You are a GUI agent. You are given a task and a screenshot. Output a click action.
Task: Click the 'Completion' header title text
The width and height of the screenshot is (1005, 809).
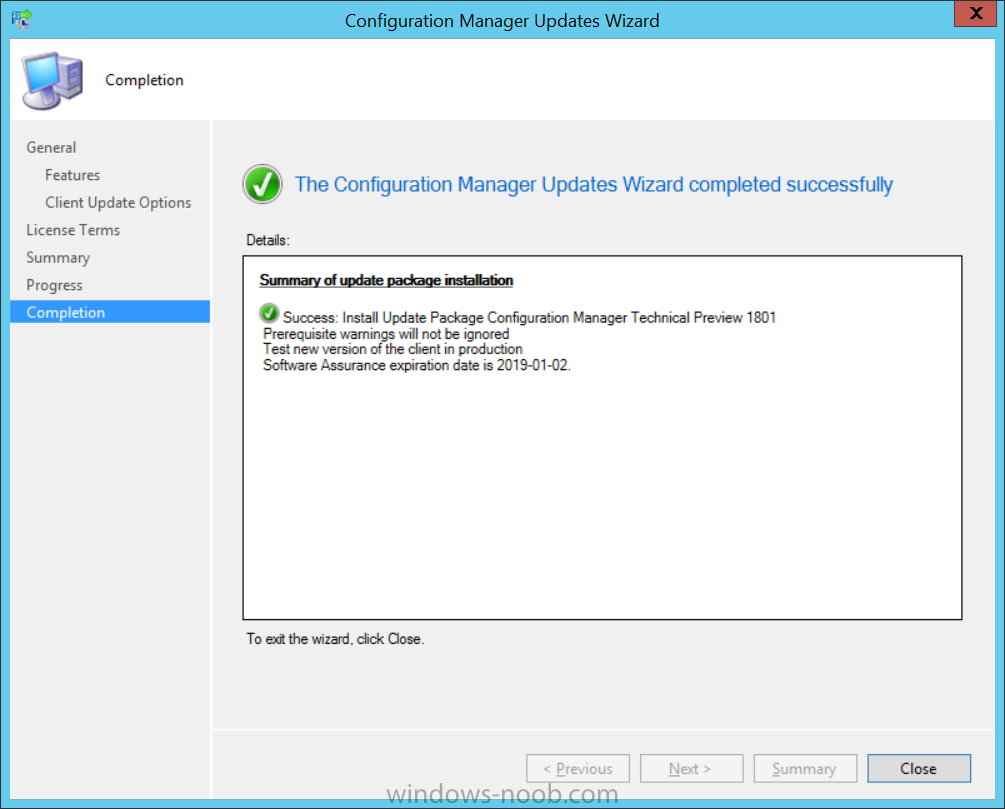pyautogui.click(x=144, y=80)
